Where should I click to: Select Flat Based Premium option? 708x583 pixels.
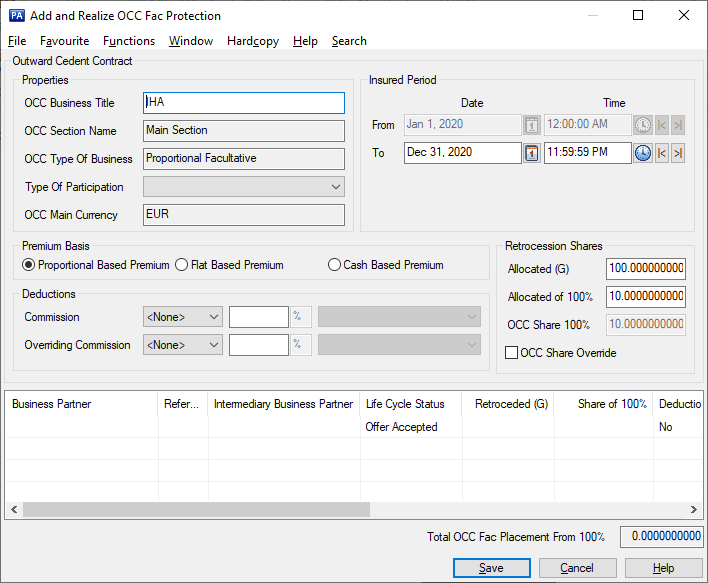182,265
